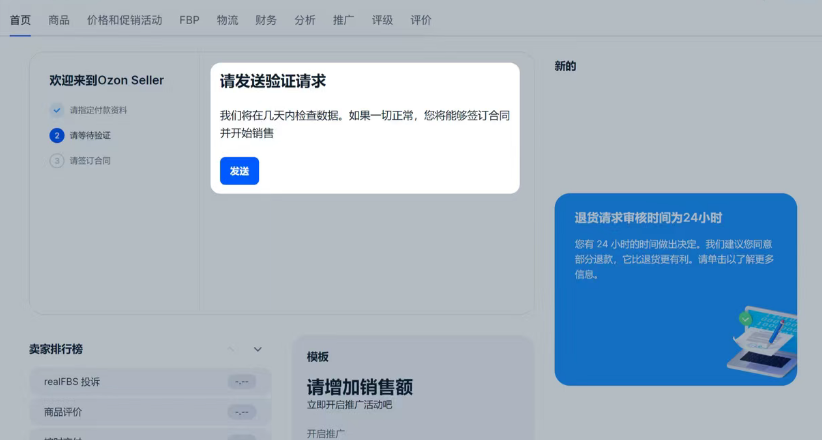Open the realFBS 投诉 row
The image size is (822, 440).
(x=150, y=382)
